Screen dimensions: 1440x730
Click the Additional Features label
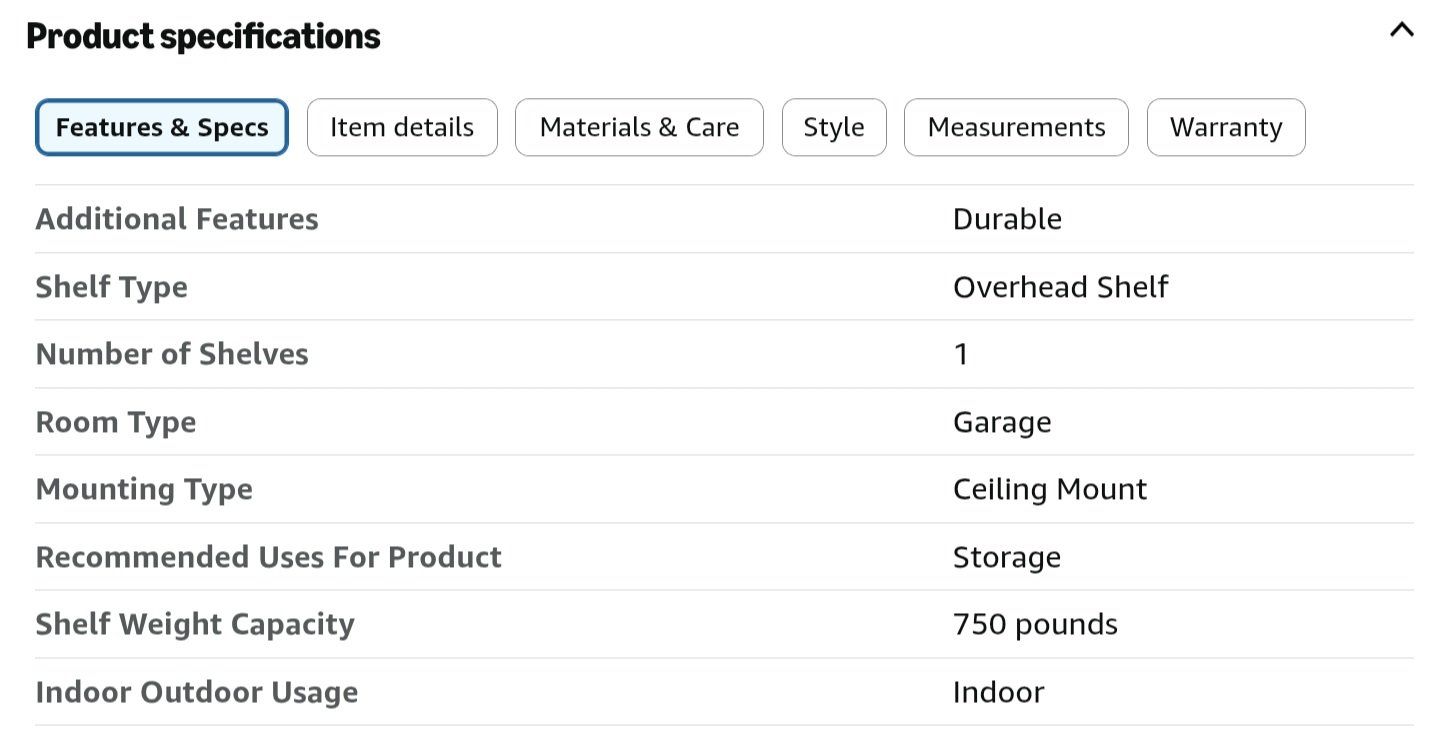pos(177,219)
